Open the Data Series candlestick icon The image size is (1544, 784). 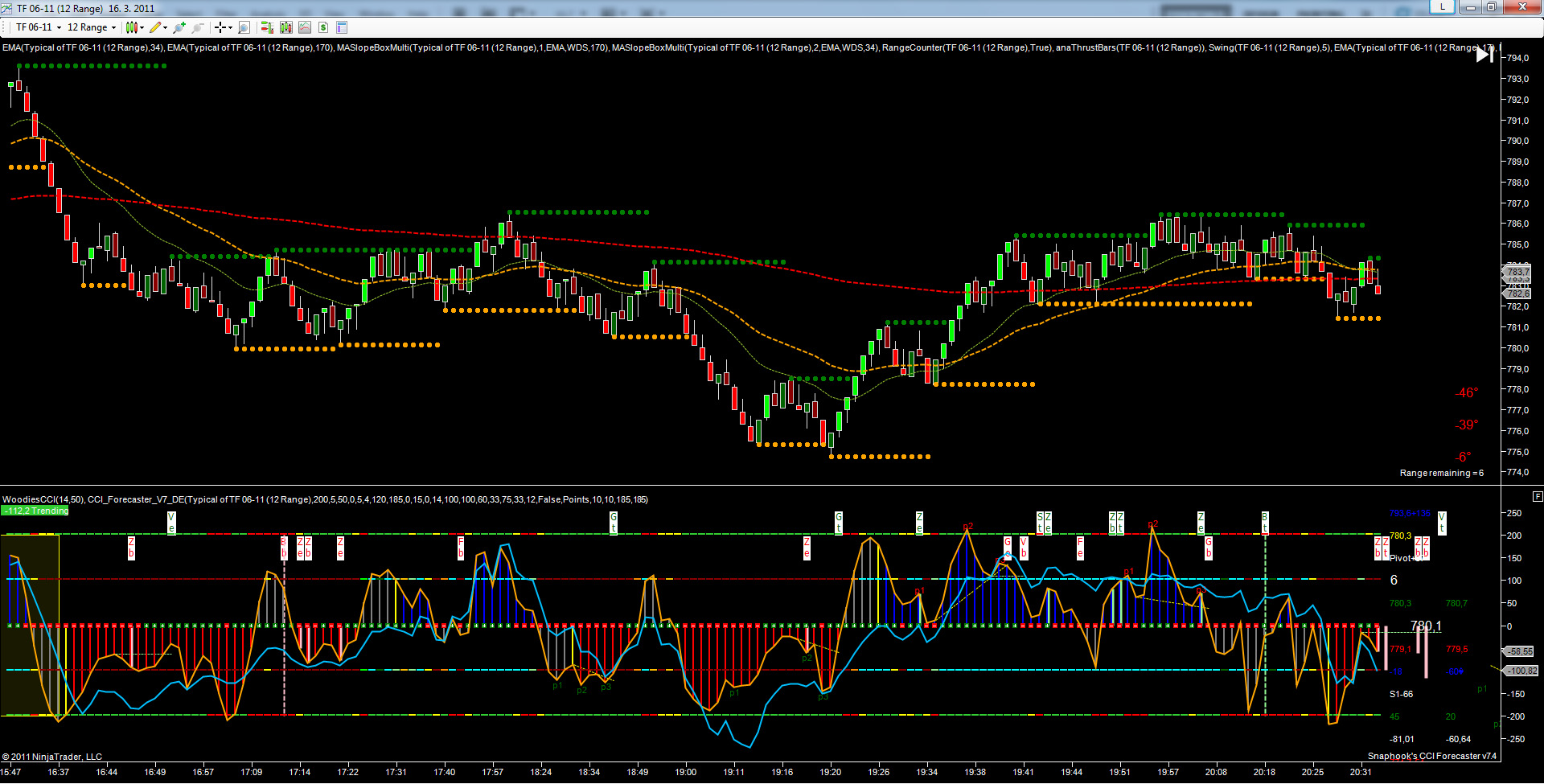tap(285, 27)
